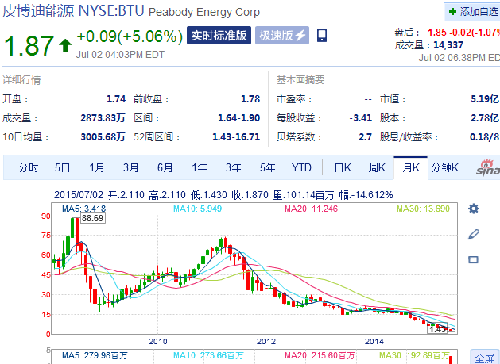Click the MA20 11.246 indicator label

tap(311, 209)
